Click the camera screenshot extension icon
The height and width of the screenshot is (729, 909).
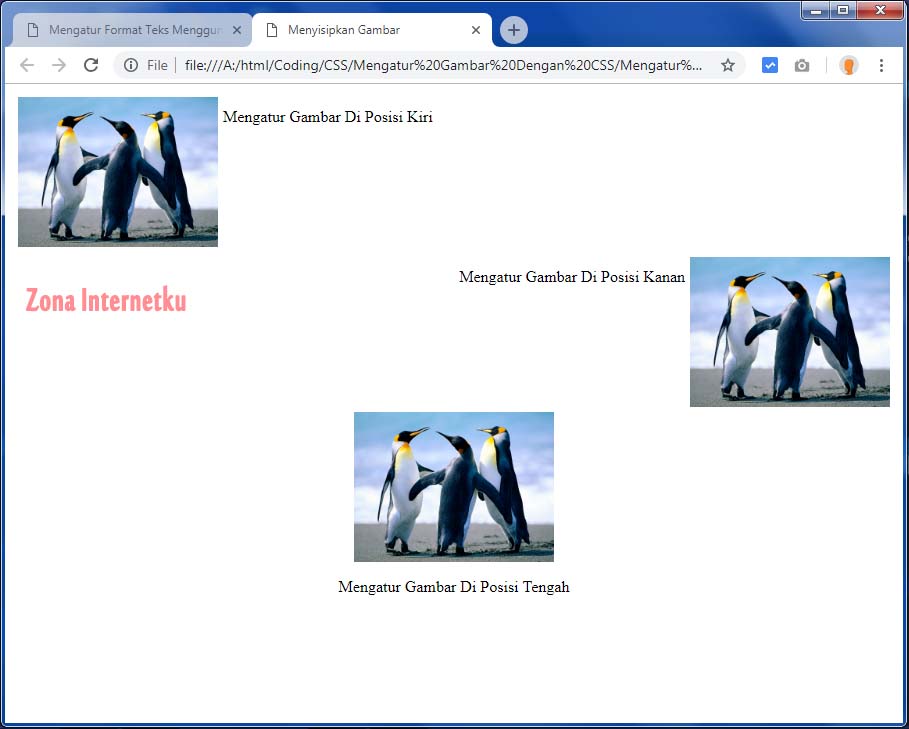[x=802, y=65]
